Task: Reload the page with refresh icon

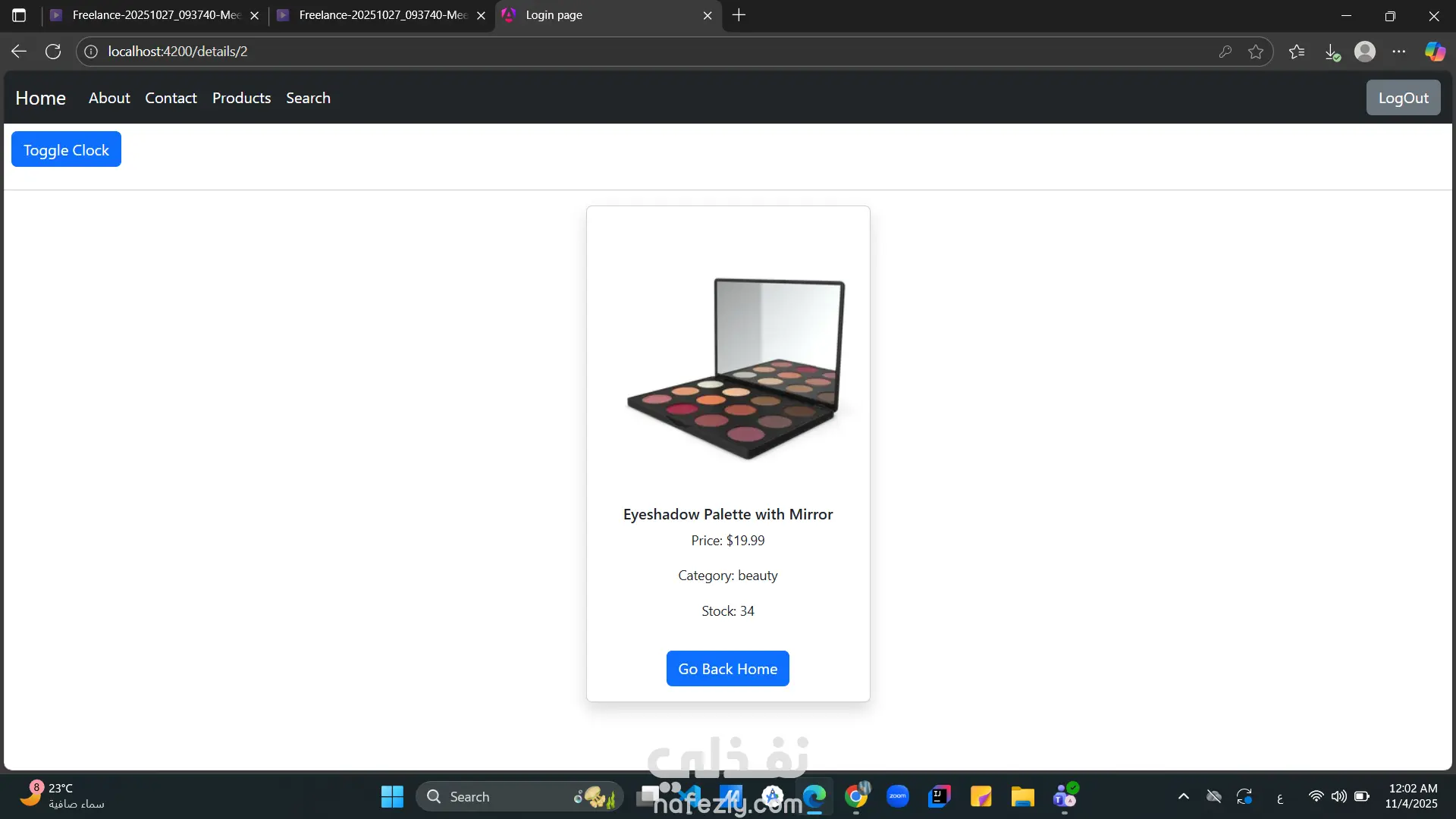Action: point(53,52)
